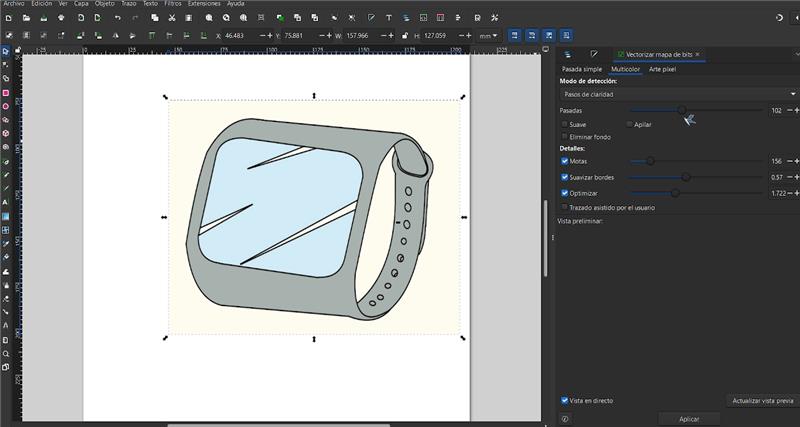Click the Suavizar bordes slider handle
This screenshot has height=427, width=800.
(x=686, y=178)
